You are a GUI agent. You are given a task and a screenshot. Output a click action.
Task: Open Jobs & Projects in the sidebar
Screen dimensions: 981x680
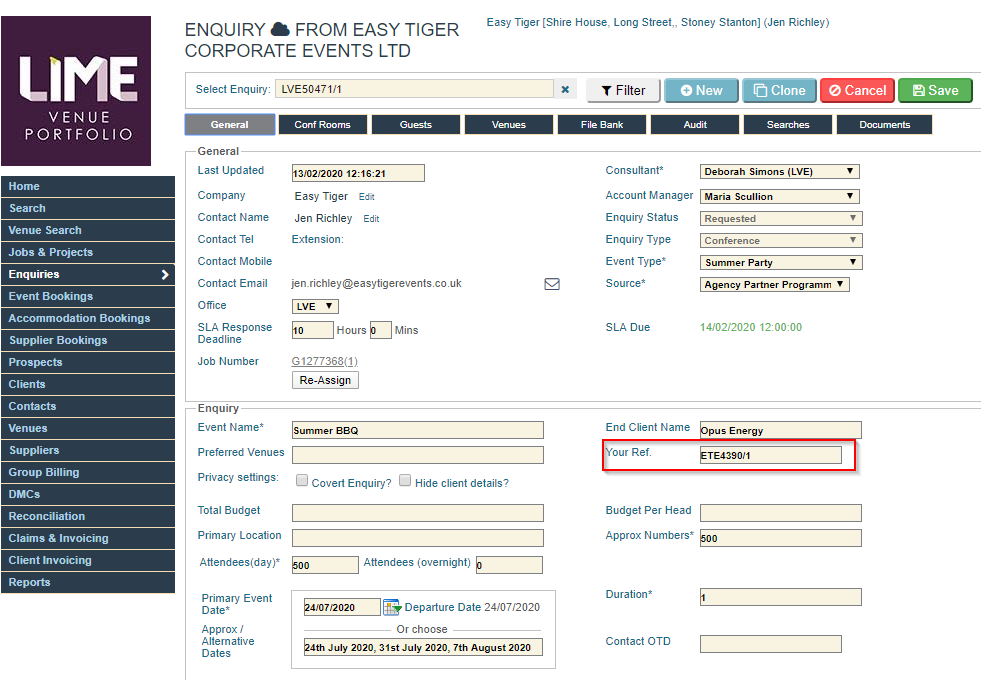point(88,252)
